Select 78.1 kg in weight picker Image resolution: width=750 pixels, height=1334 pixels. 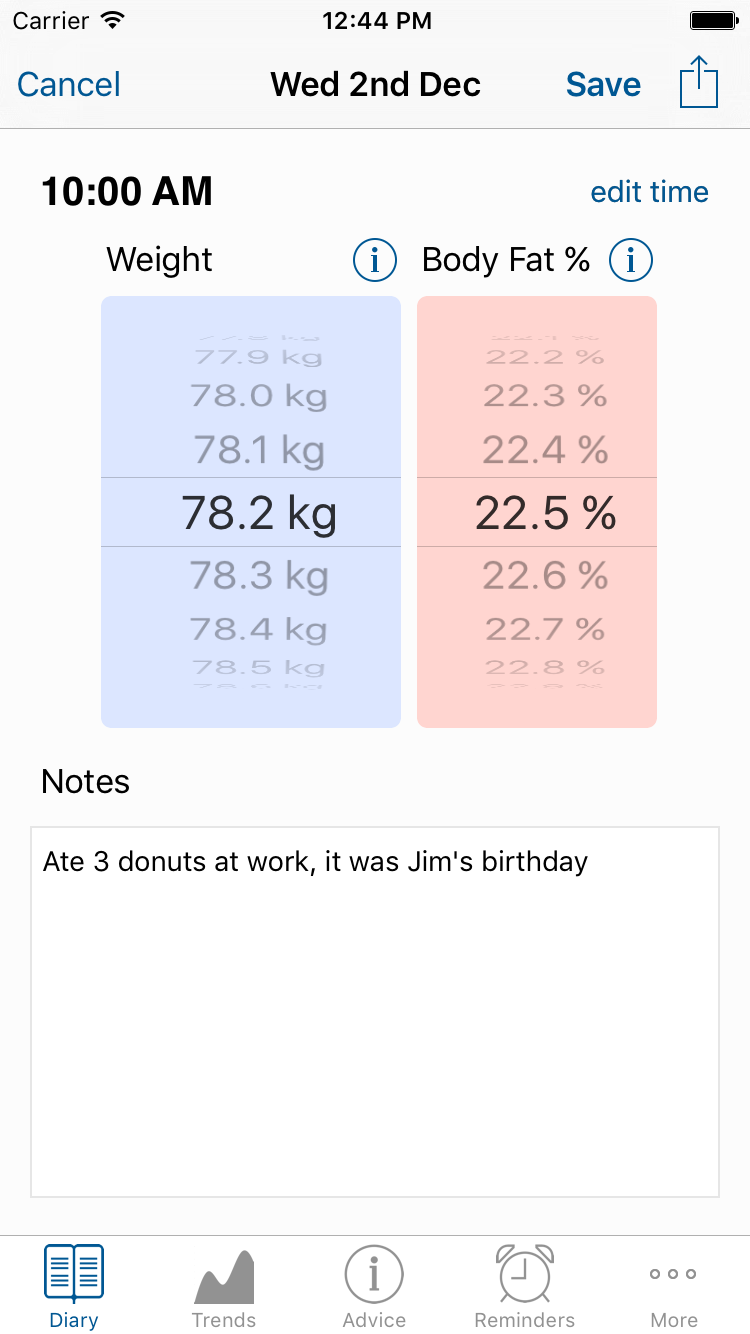pyautogui.click(x=259, y=450)
